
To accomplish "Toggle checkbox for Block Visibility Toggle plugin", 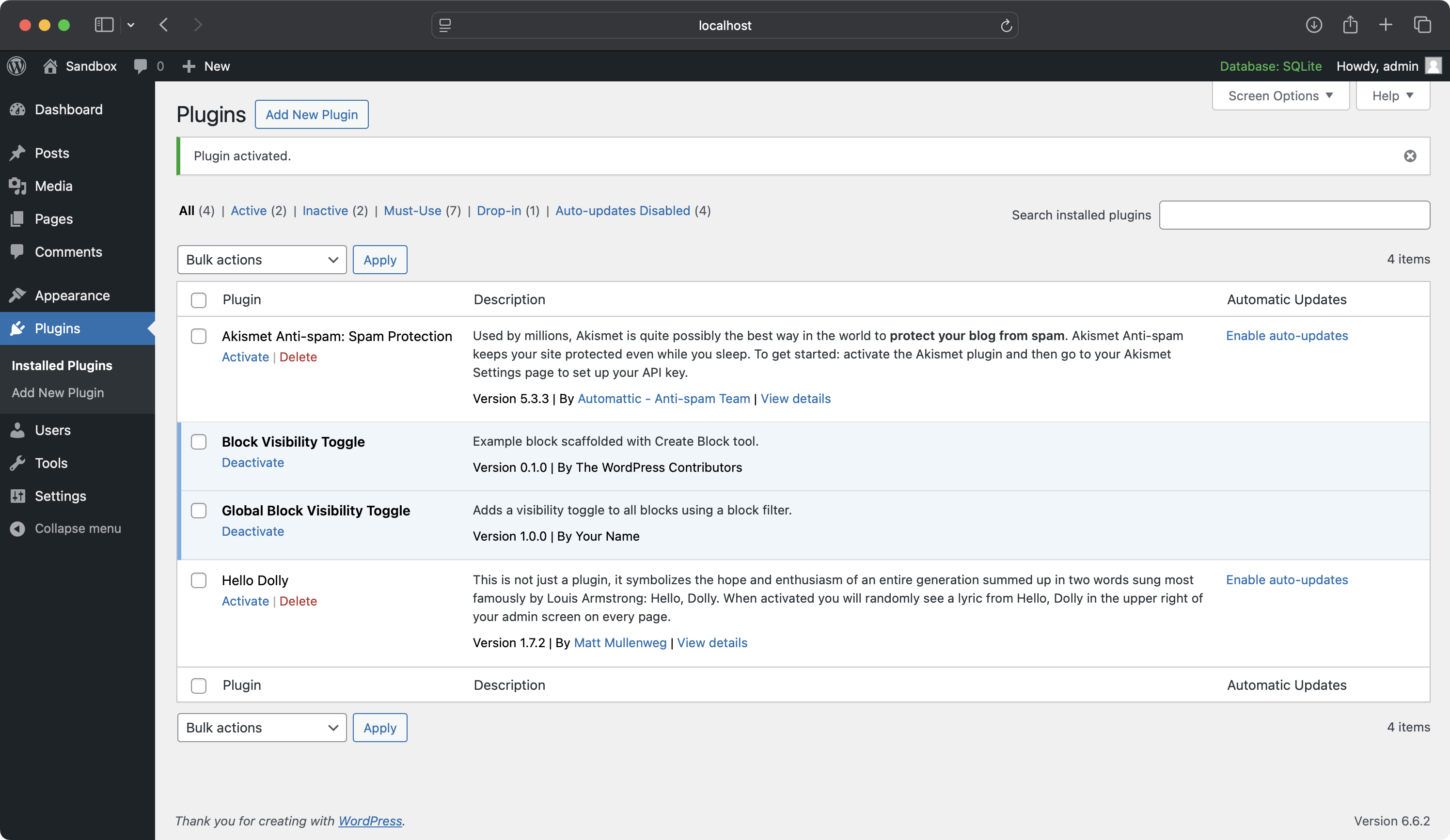I will pos(199,441).
